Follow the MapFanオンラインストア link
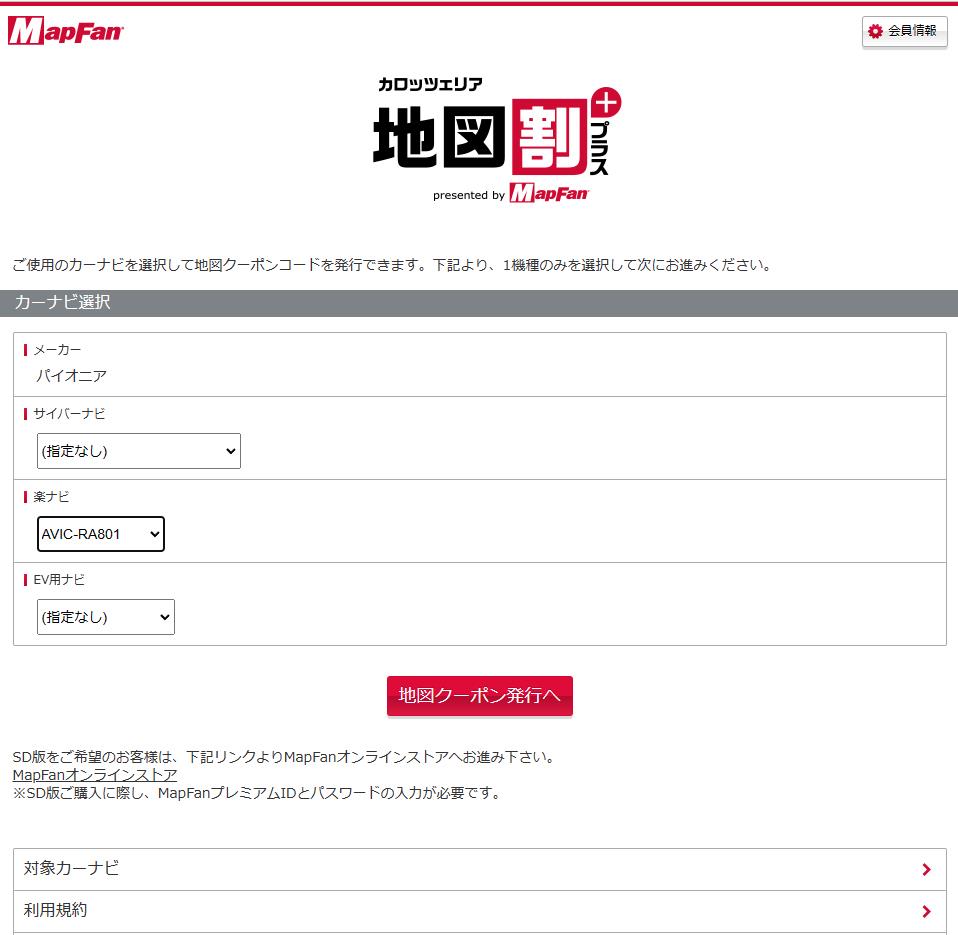The image size is (958, 935). coord(95,775)
